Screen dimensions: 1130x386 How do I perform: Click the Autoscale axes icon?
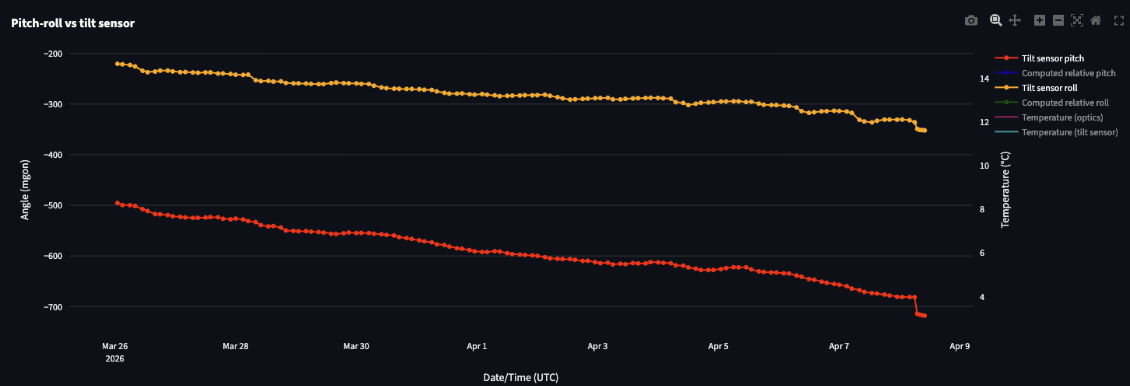coord(1077,21)
